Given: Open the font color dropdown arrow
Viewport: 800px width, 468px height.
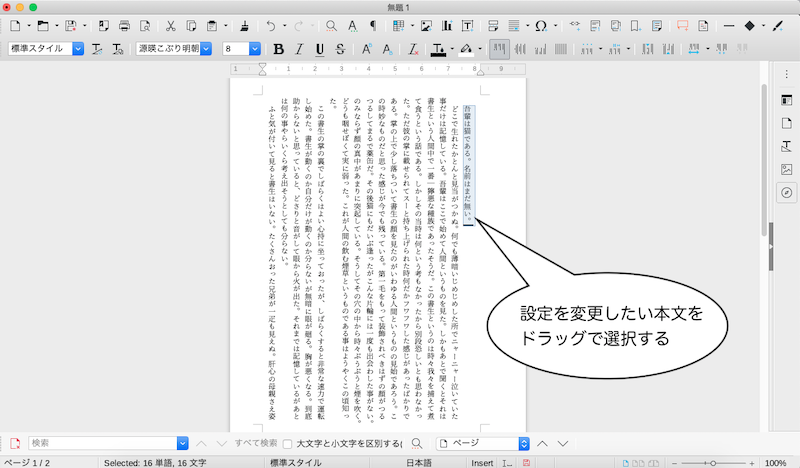Looking at the screenshot, I should click(452, 49).
